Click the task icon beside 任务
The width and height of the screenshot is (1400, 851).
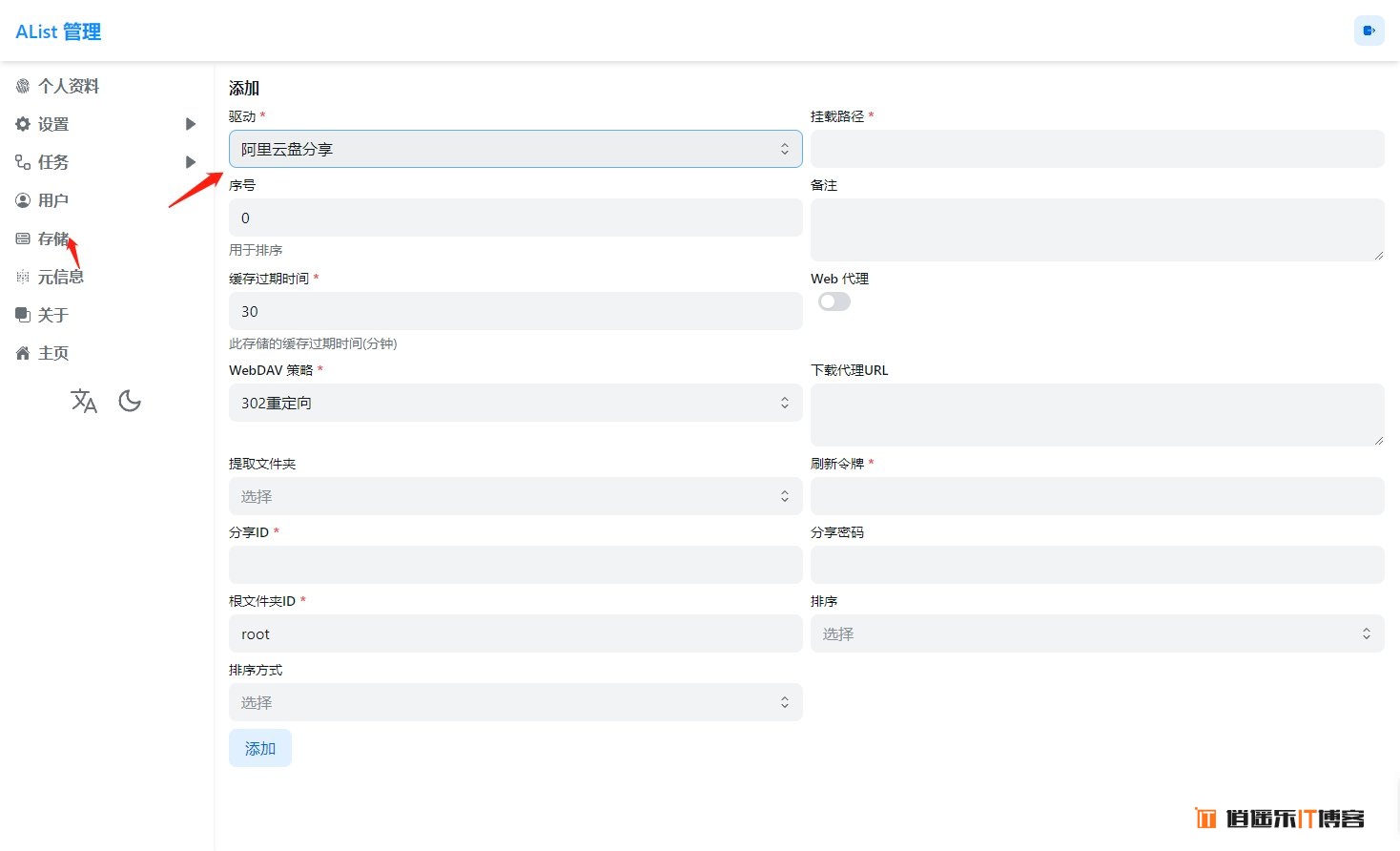click(x=23, y=162)
